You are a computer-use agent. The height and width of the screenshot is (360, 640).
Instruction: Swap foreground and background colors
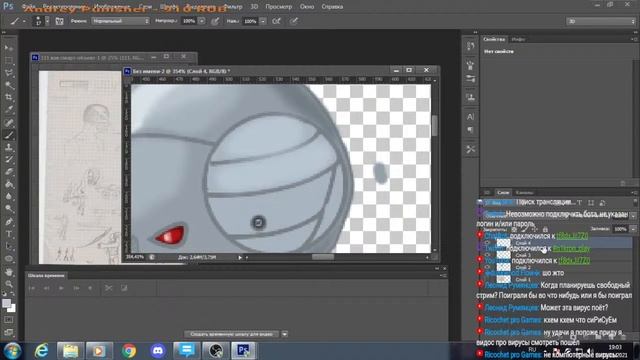(x=13, y=294)
